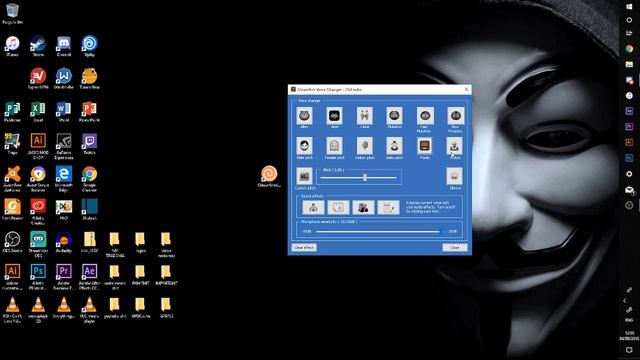Screen dimensions: 640x360
Task: Switch to Male pitch voice
Action: 304,146
